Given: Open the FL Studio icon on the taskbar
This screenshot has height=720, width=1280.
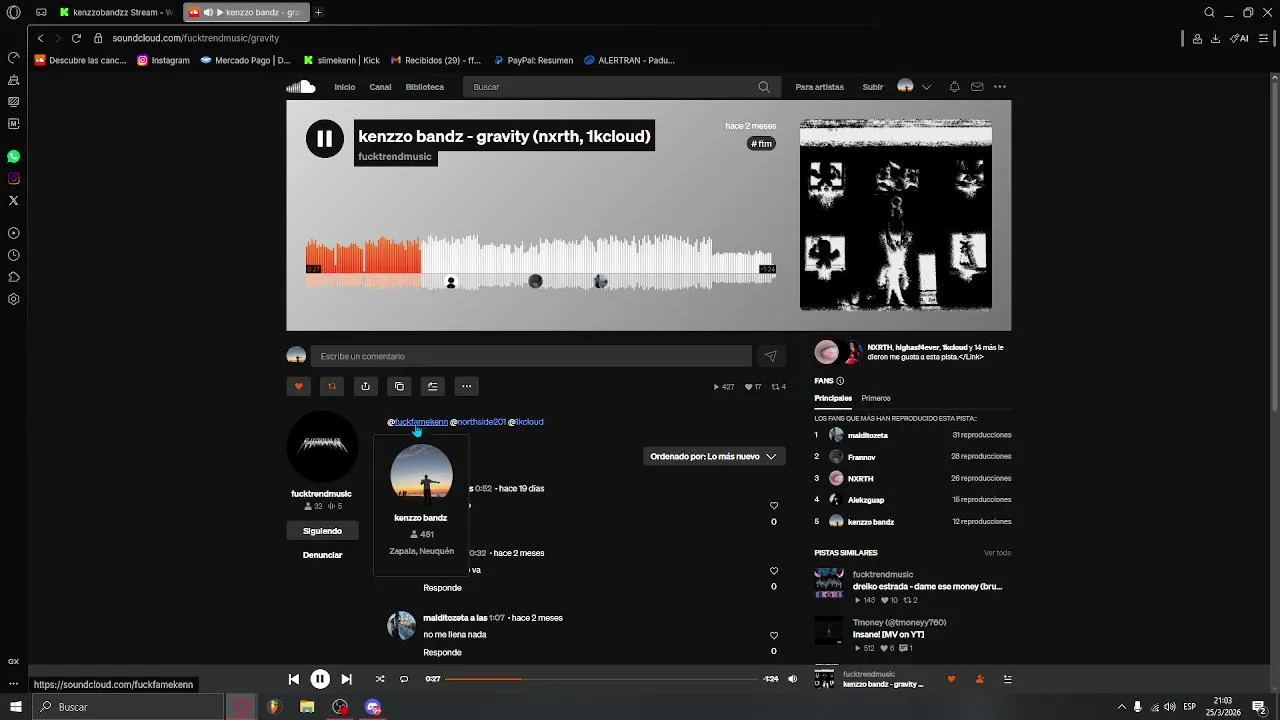Looking at the screenshot, I should 274,707.
